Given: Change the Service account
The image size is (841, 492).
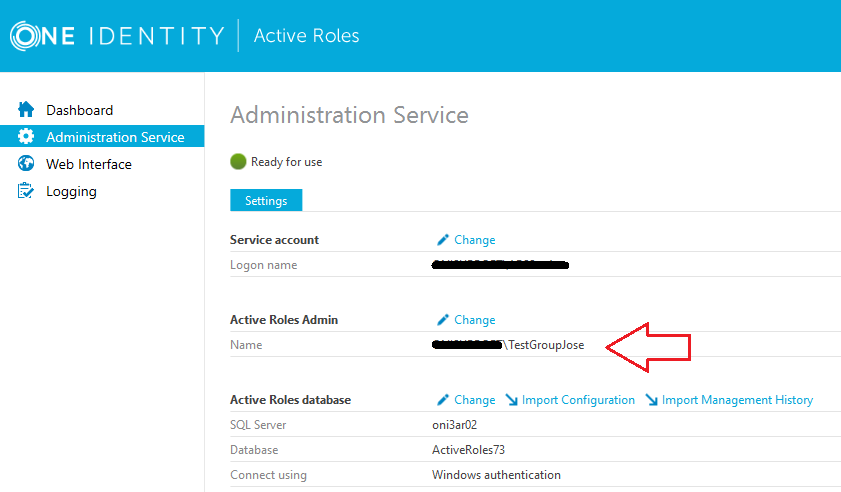Looking at the screenshot, I should click(475, 240).
